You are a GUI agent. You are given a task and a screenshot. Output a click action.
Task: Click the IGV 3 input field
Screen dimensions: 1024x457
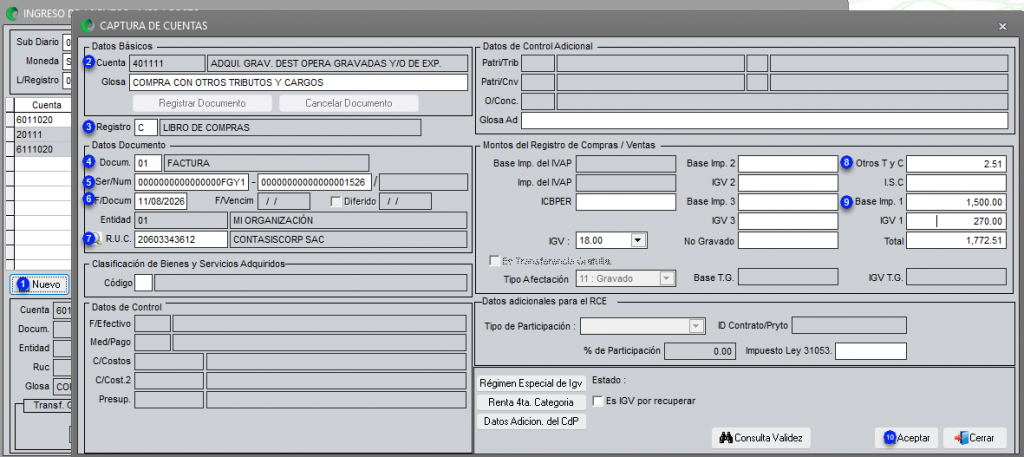[788, 221]
